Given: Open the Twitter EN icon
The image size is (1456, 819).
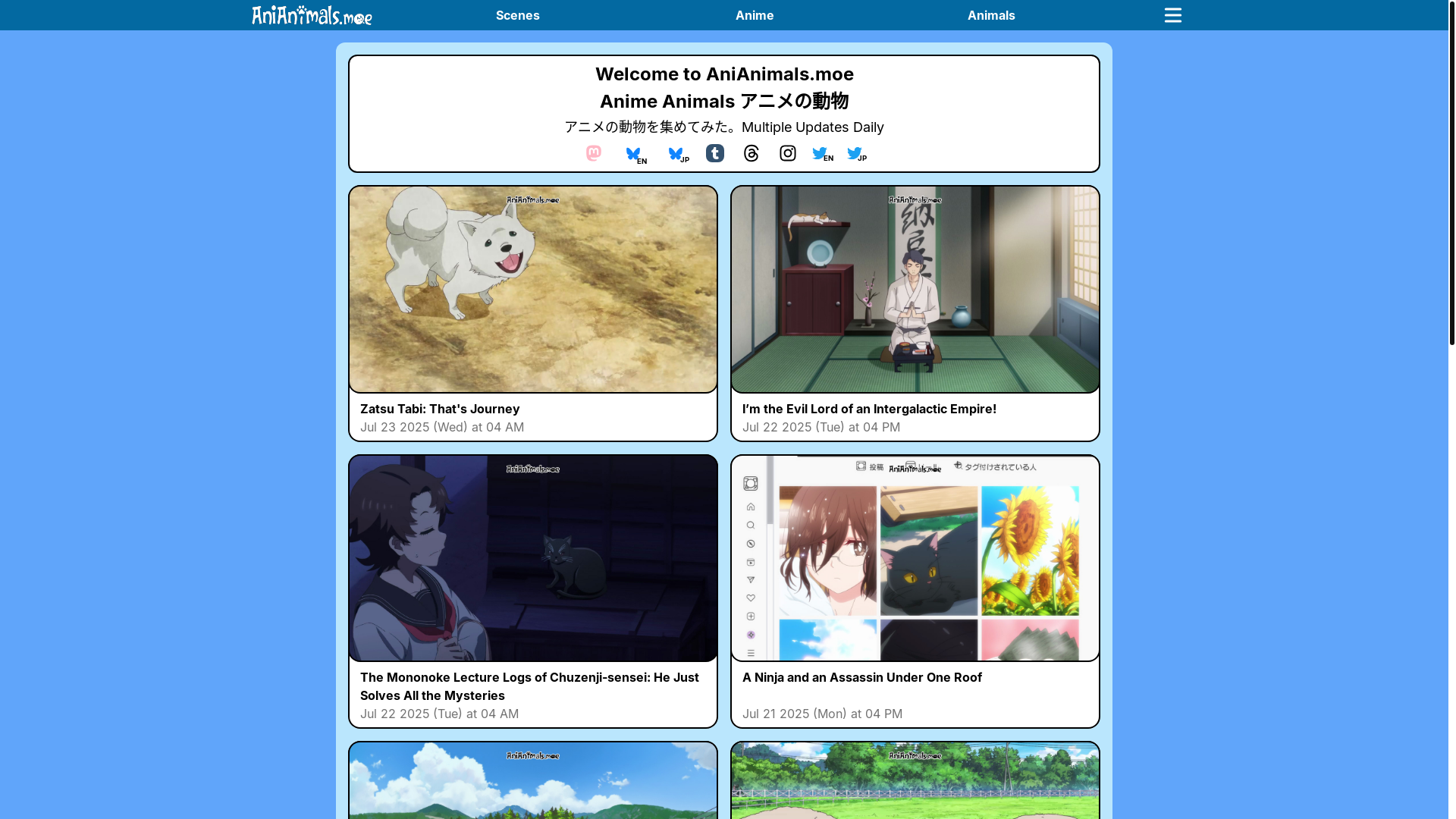Looking at the screenshot, I should pyautogui.click(x=823, y=154).
